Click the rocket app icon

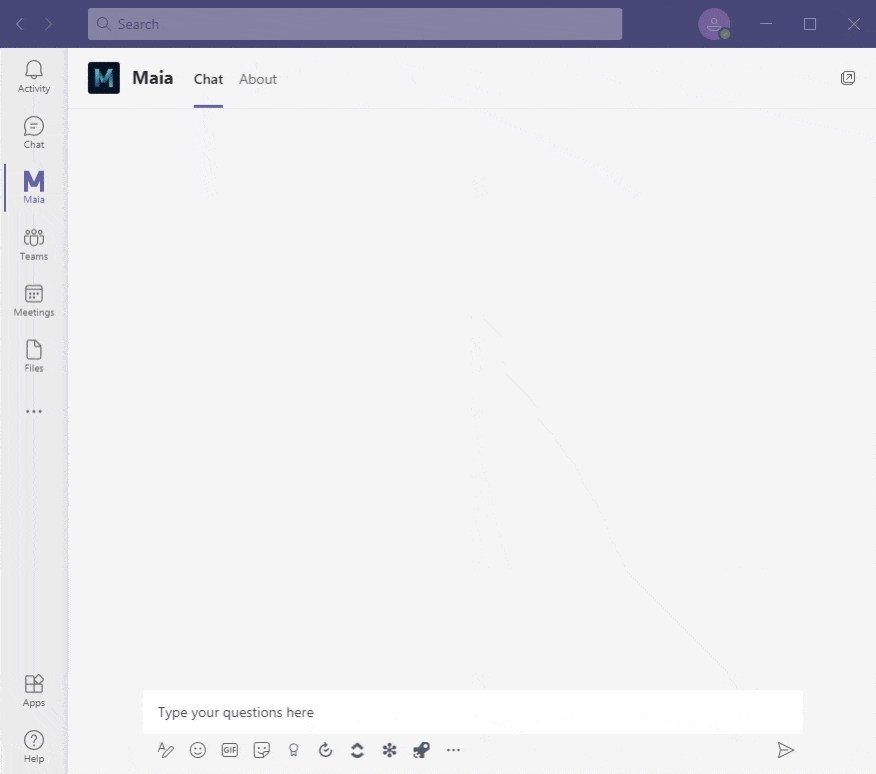[x=421, y=750]
